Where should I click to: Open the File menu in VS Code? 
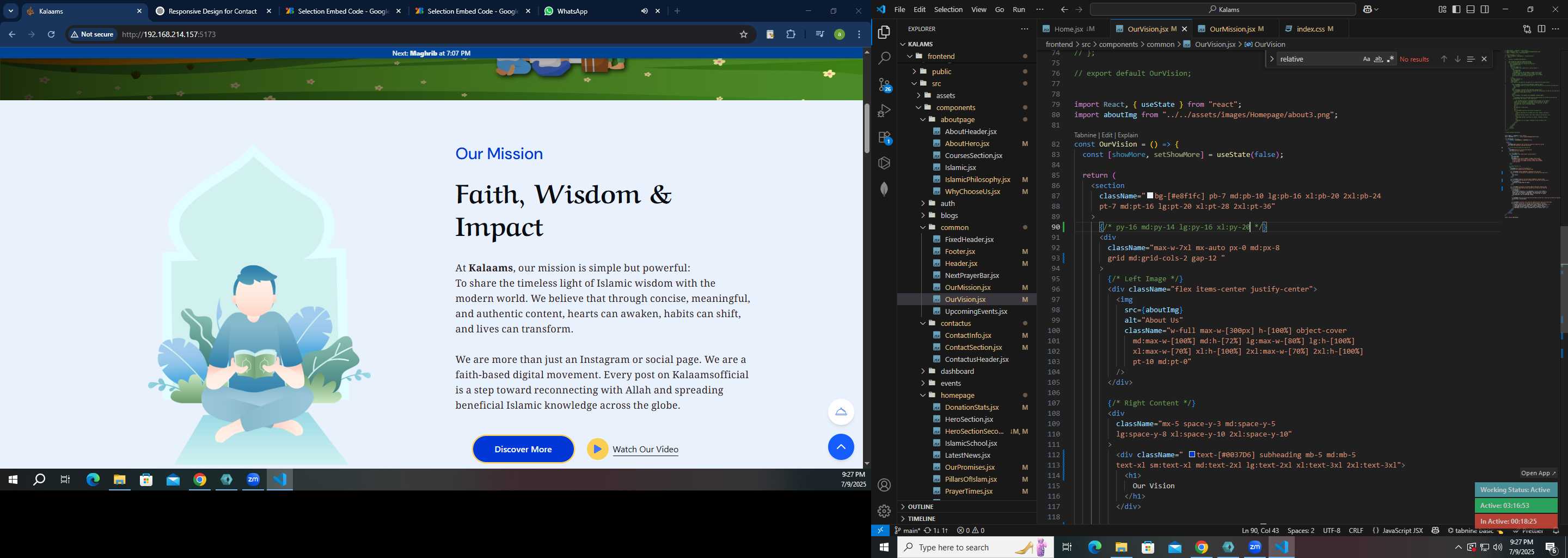pos(899,10)
